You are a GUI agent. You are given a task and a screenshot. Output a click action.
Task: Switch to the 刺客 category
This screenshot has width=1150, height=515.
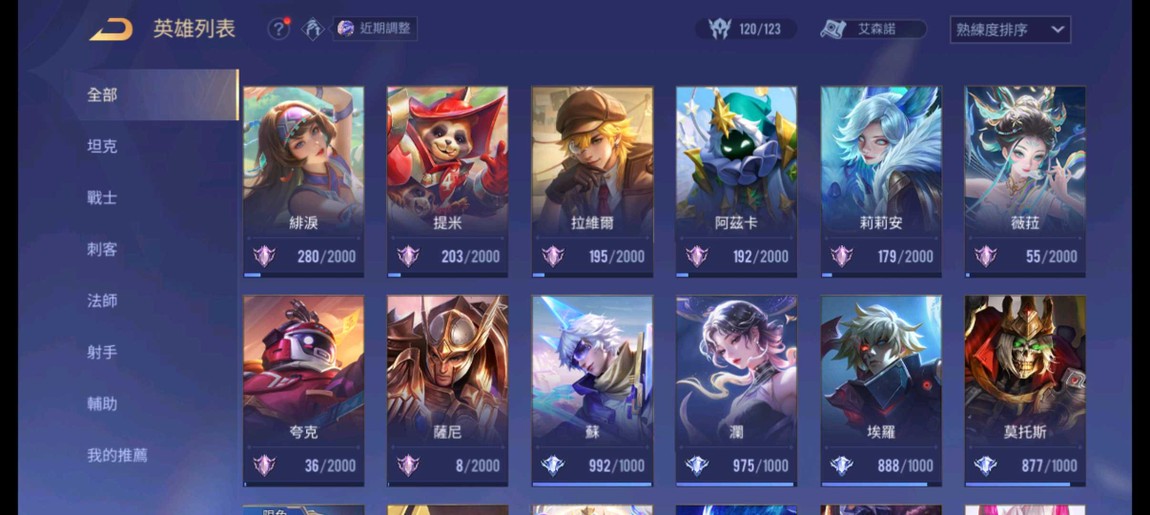click(102, 249)
